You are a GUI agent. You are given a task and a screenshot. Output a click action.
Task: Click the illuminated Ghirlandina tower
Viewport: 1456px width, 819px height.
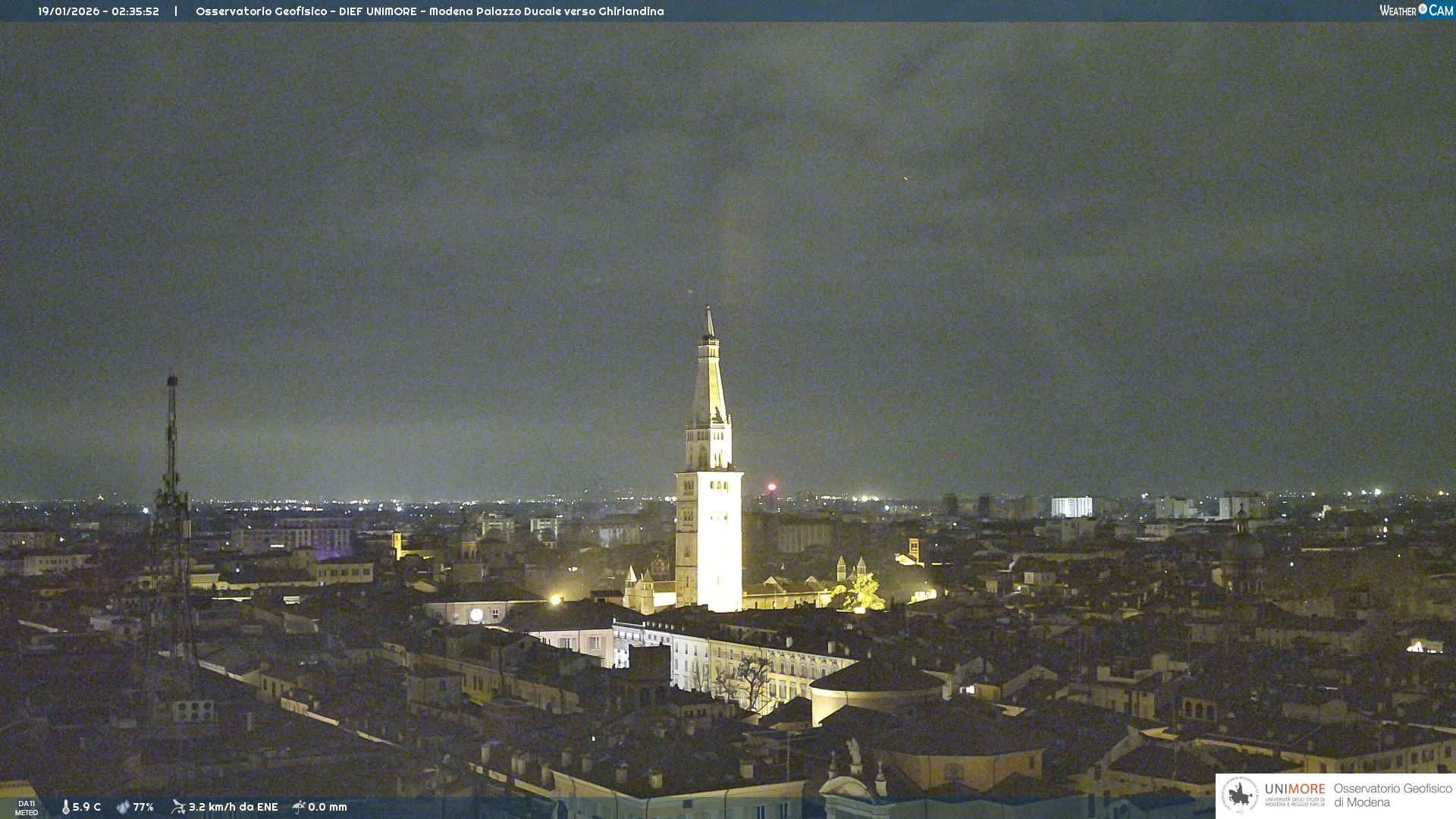point(709,516)
